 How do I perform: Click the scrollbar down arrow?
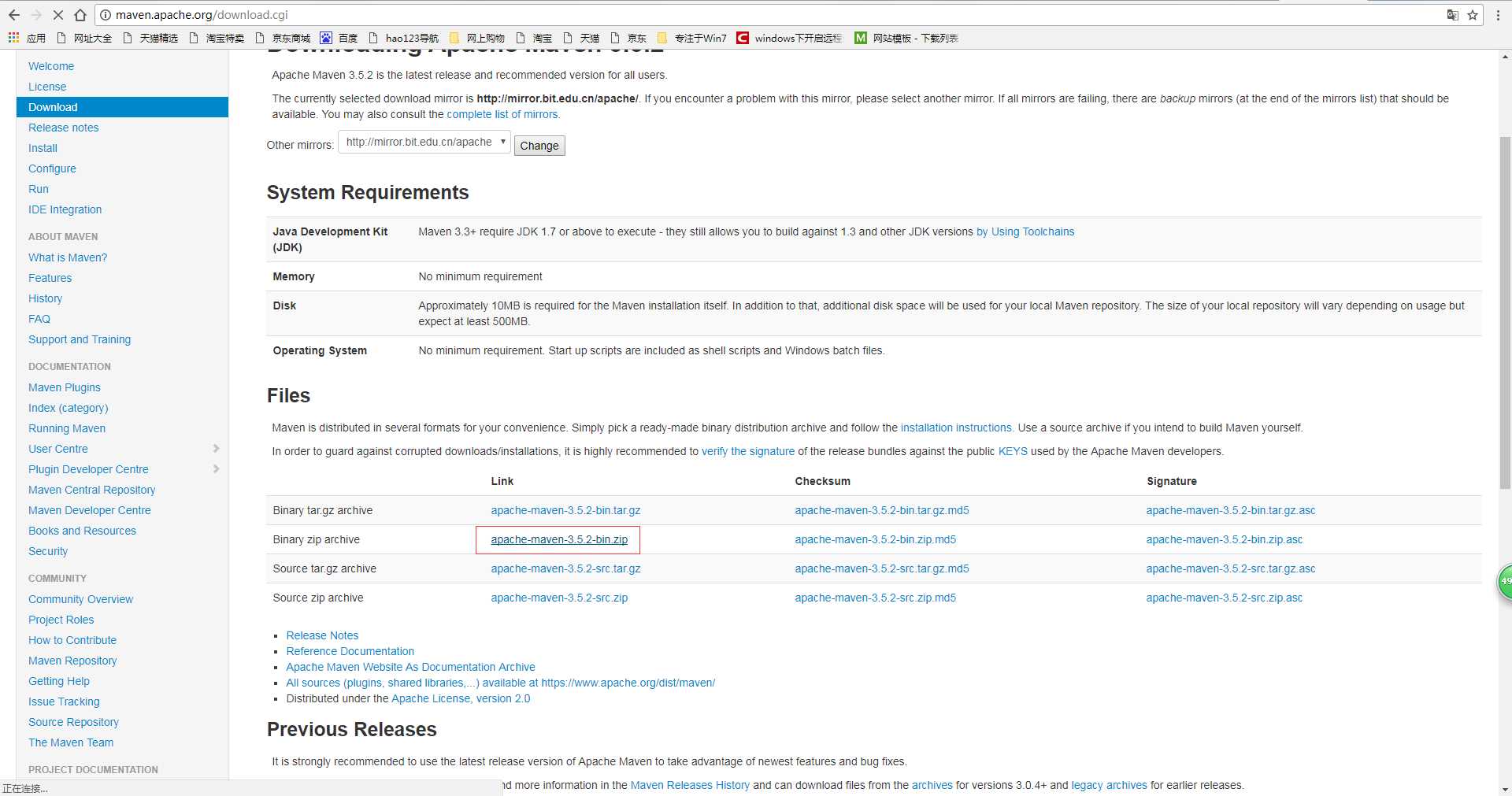tap(1505, 789)
